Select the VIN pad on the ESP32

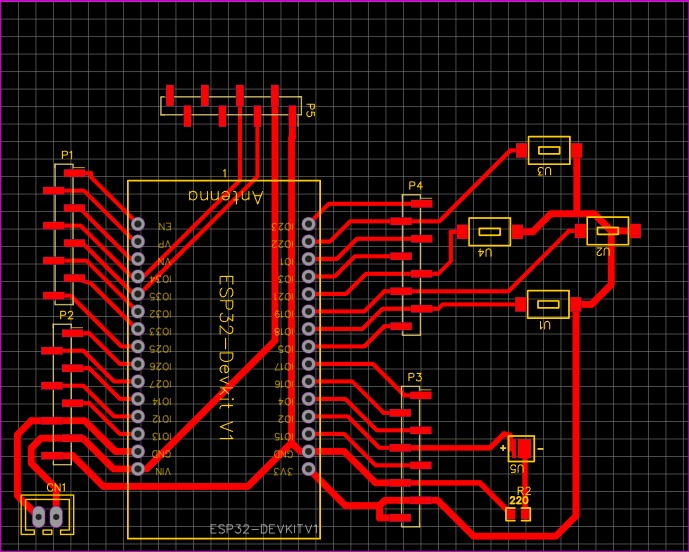138,469
